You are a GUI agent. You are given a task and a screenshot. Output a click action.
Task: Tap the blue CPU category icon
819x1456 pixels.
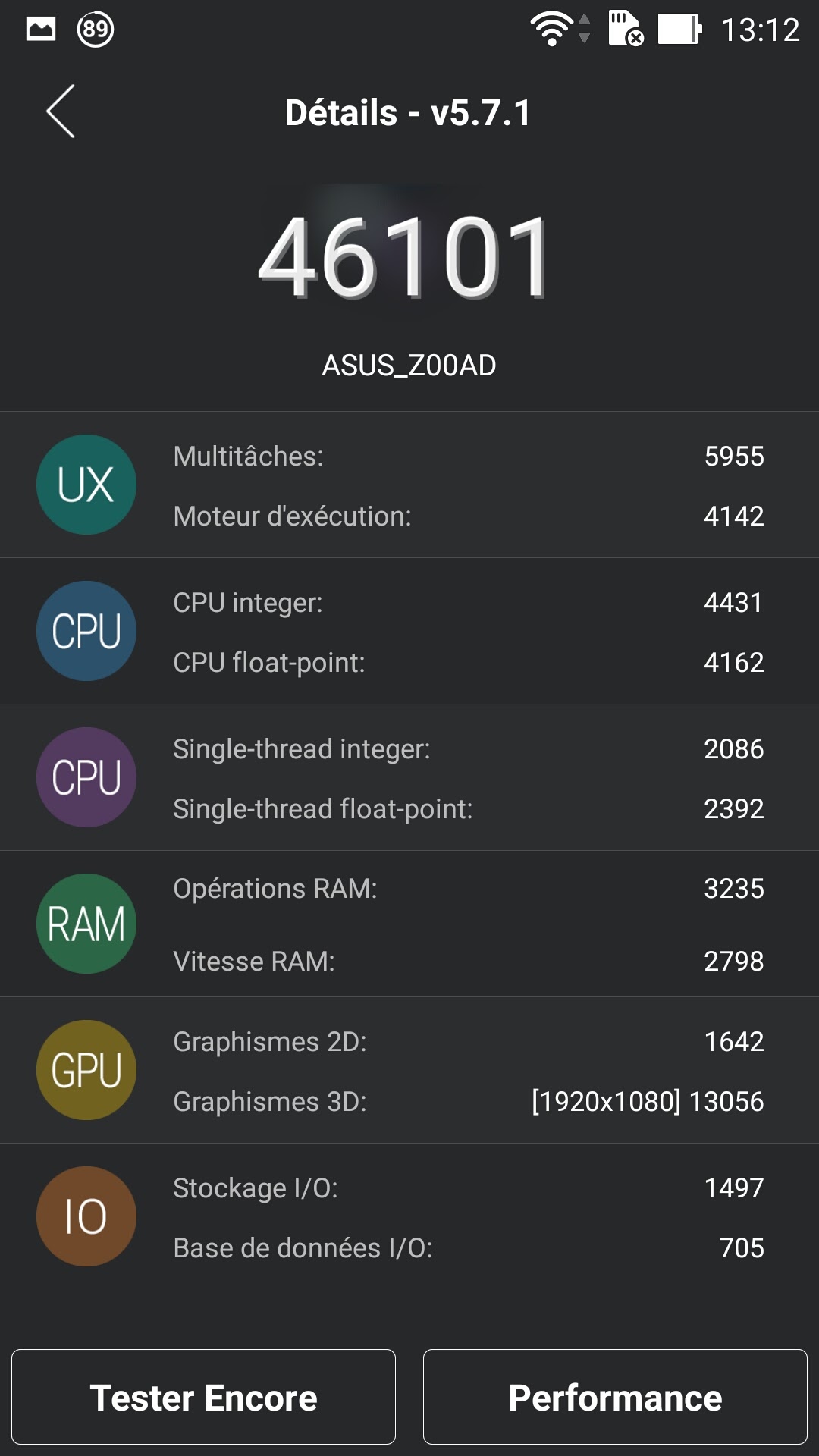pyautogui.click(x=86, y=631)
